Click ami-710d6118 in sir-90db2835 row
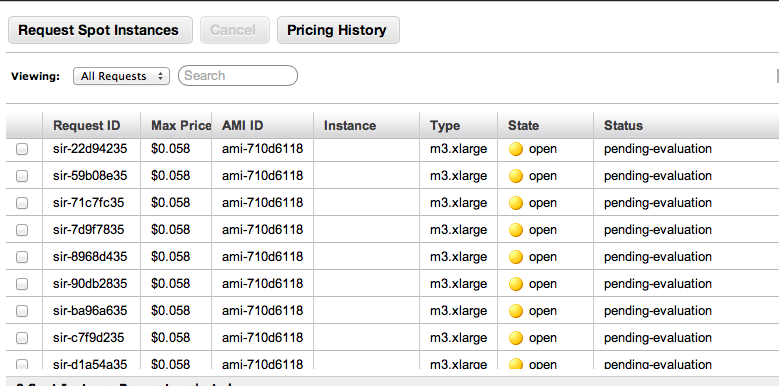 (262, 284)
